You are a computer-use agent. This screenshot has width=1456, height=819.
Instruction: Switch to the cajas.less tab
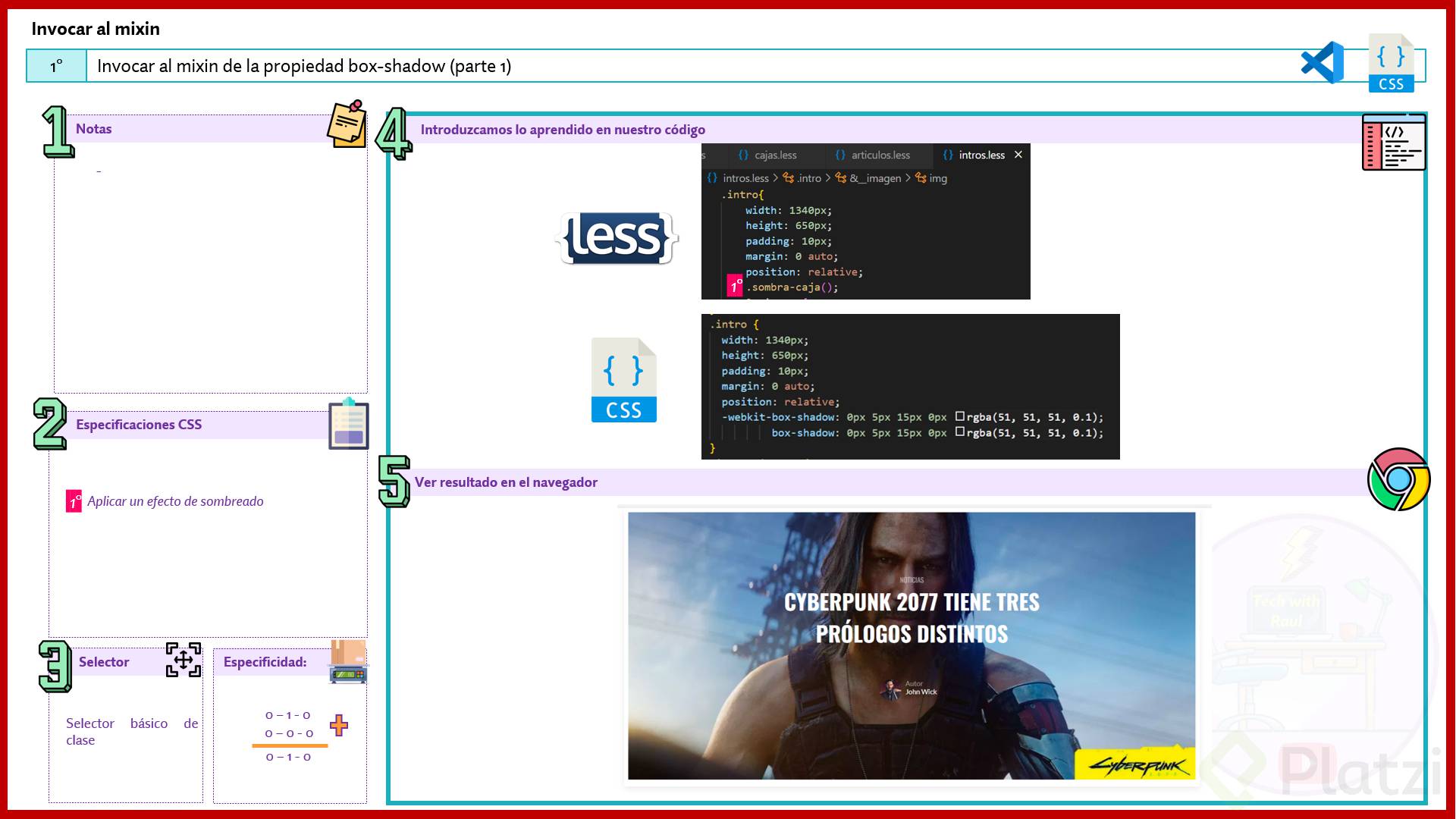click(x=774, y=155)
